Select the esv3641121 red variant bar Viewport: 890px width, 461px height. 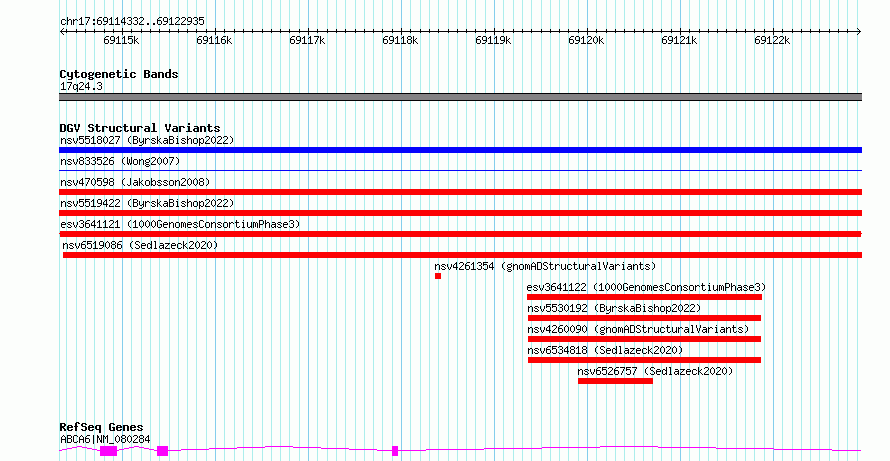pyautogui.click(x=460, y=234)
